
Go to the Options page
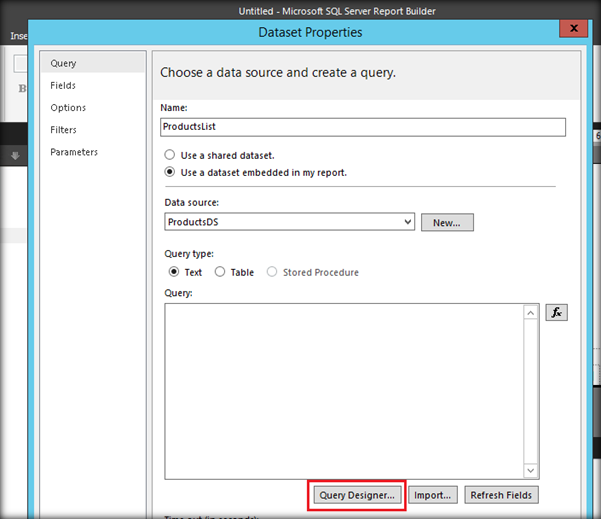pyautogui.click(x=68, y=107)
